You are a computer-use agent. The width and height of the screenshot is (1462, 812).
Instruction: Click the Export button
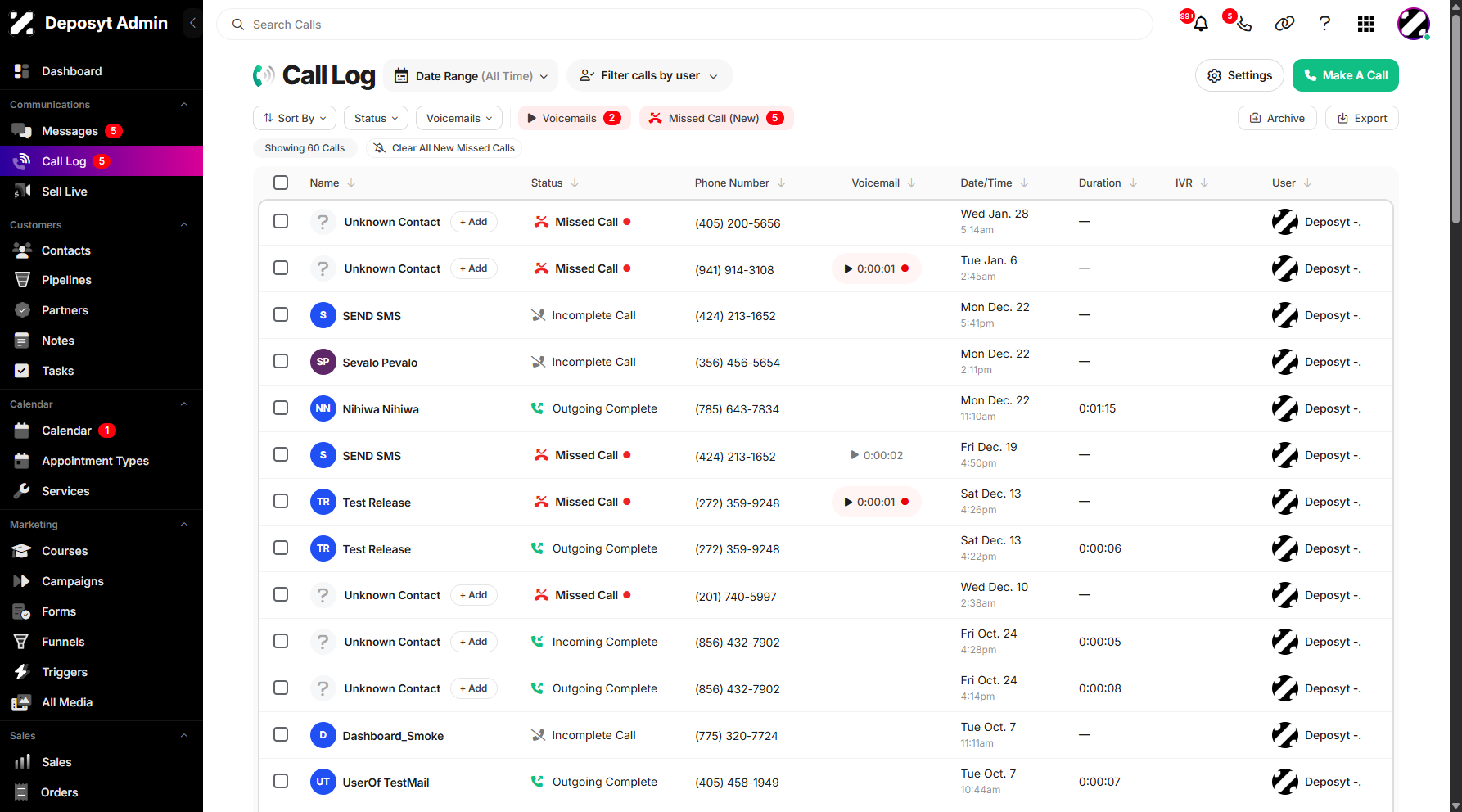coord(1362,118)
